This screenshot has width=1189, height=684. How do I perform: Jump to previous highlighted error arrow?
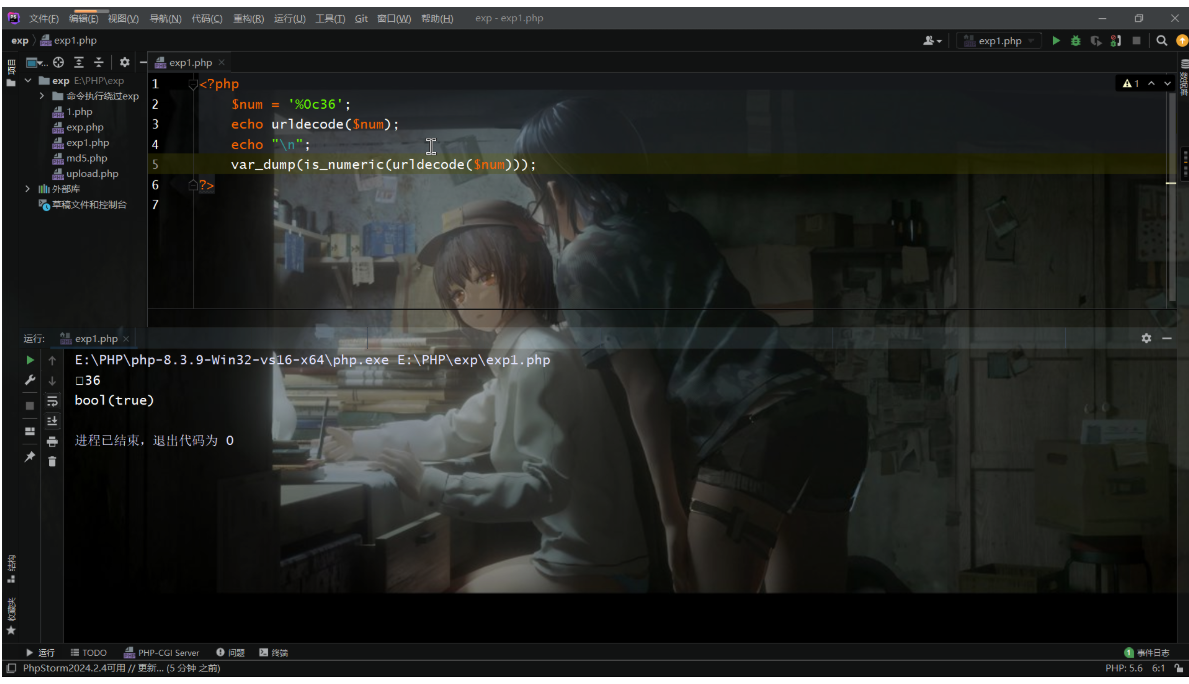click(1151, 83)
